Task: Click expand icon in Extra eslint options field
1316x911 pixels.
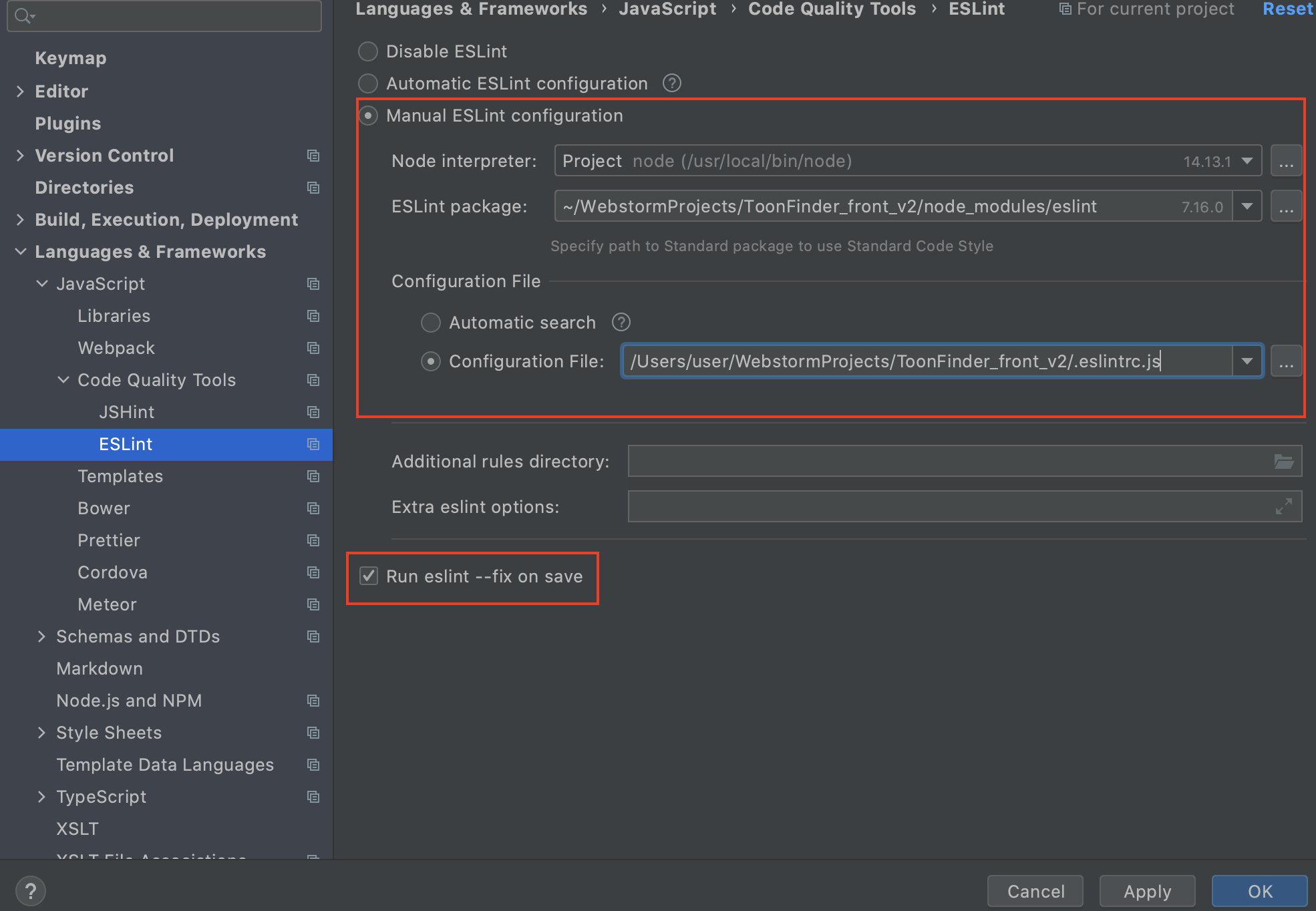Action: (x=1283, y=507)
